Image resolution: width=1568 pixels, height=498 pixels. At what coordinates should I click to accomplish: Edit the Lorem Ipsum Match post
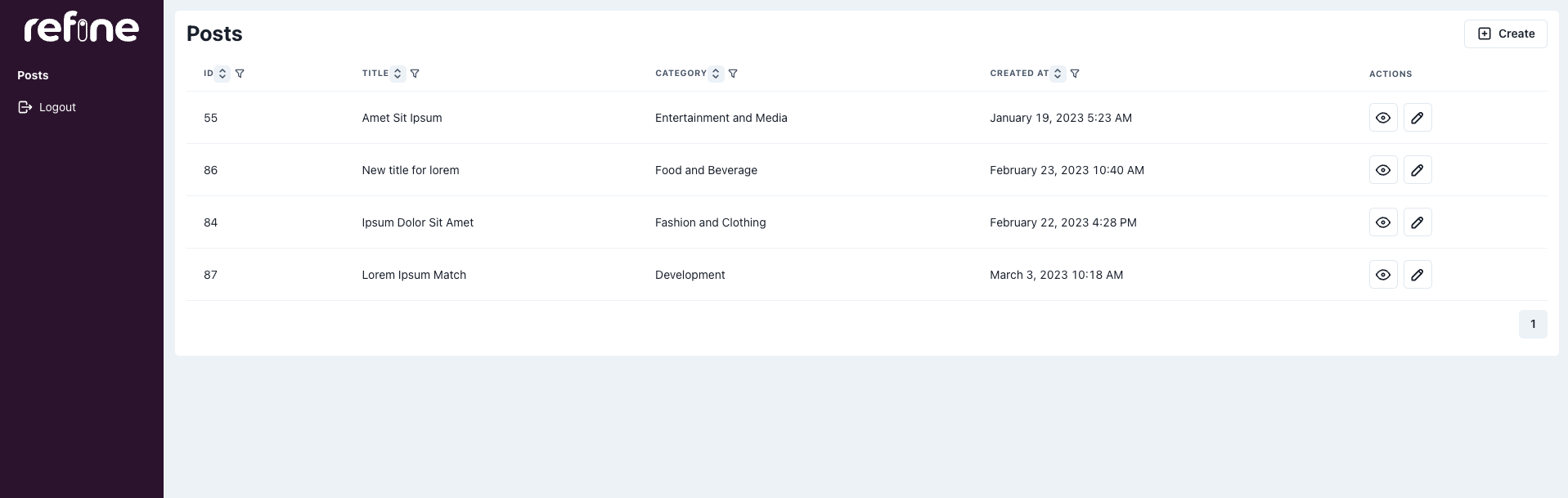coord(1417,275)
